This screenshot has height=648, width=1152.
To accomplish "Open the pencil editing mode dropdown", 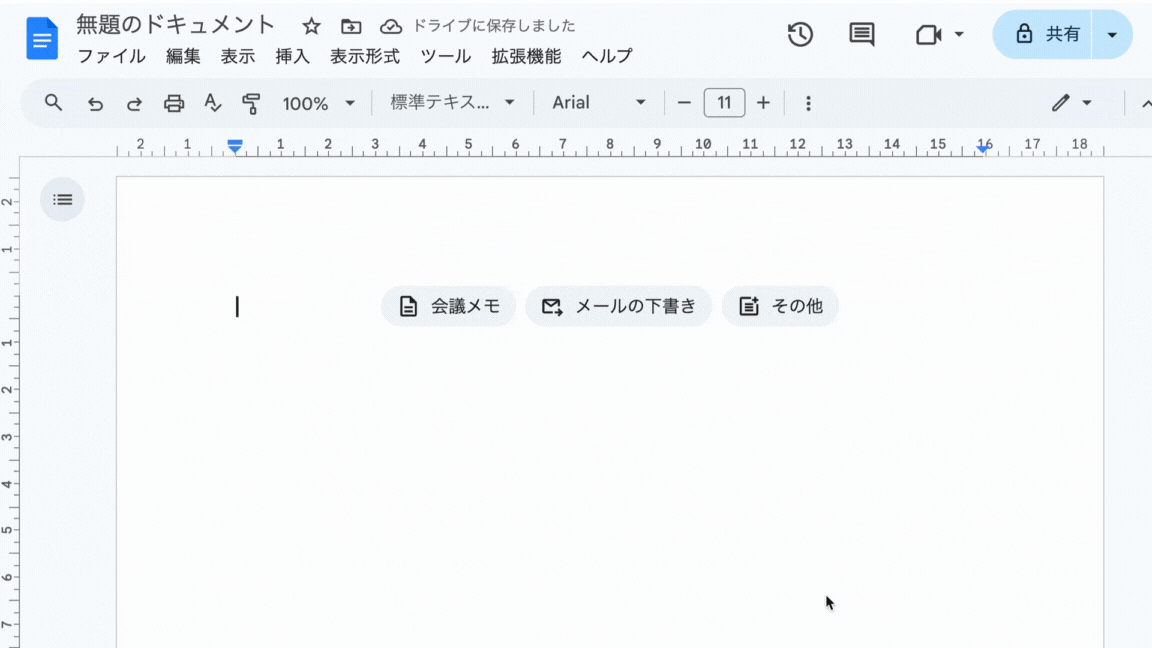I will pos(1071,103).
